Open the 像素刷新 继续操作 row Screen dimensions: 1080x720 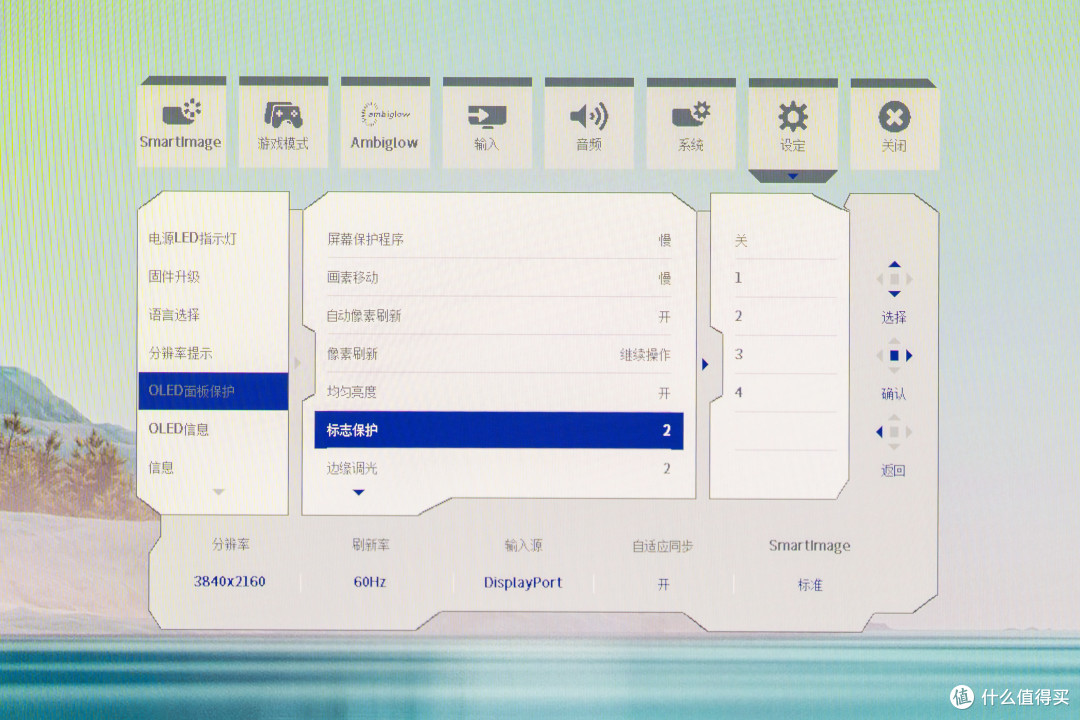click(x=499, y=354)
